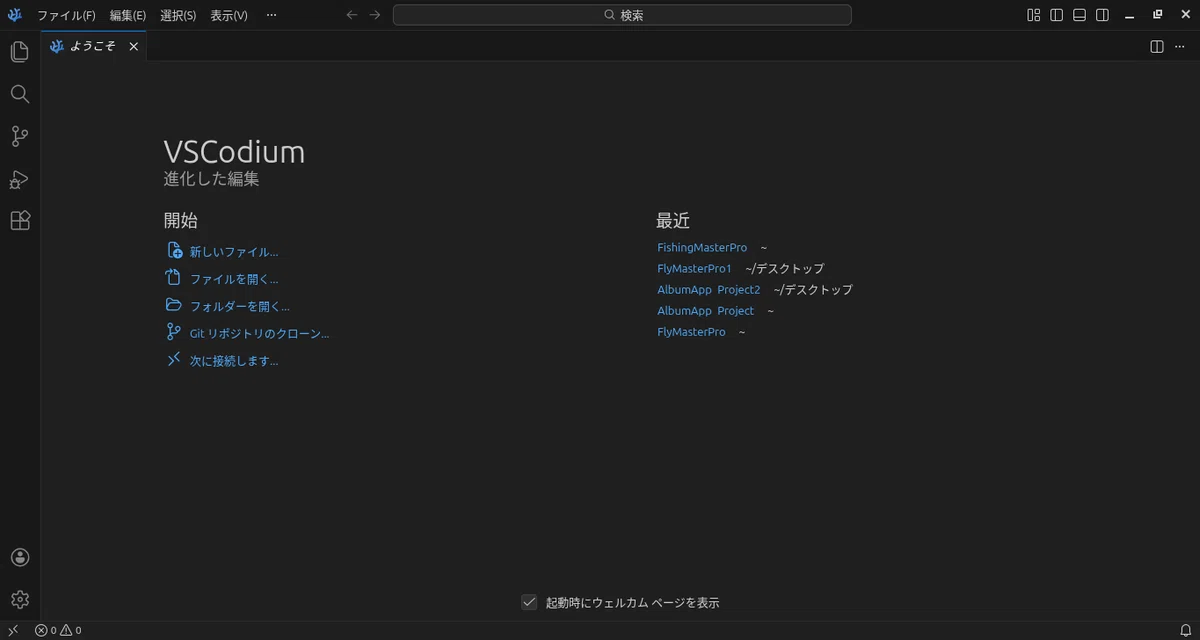Open Customize Layout icon

1034,15
